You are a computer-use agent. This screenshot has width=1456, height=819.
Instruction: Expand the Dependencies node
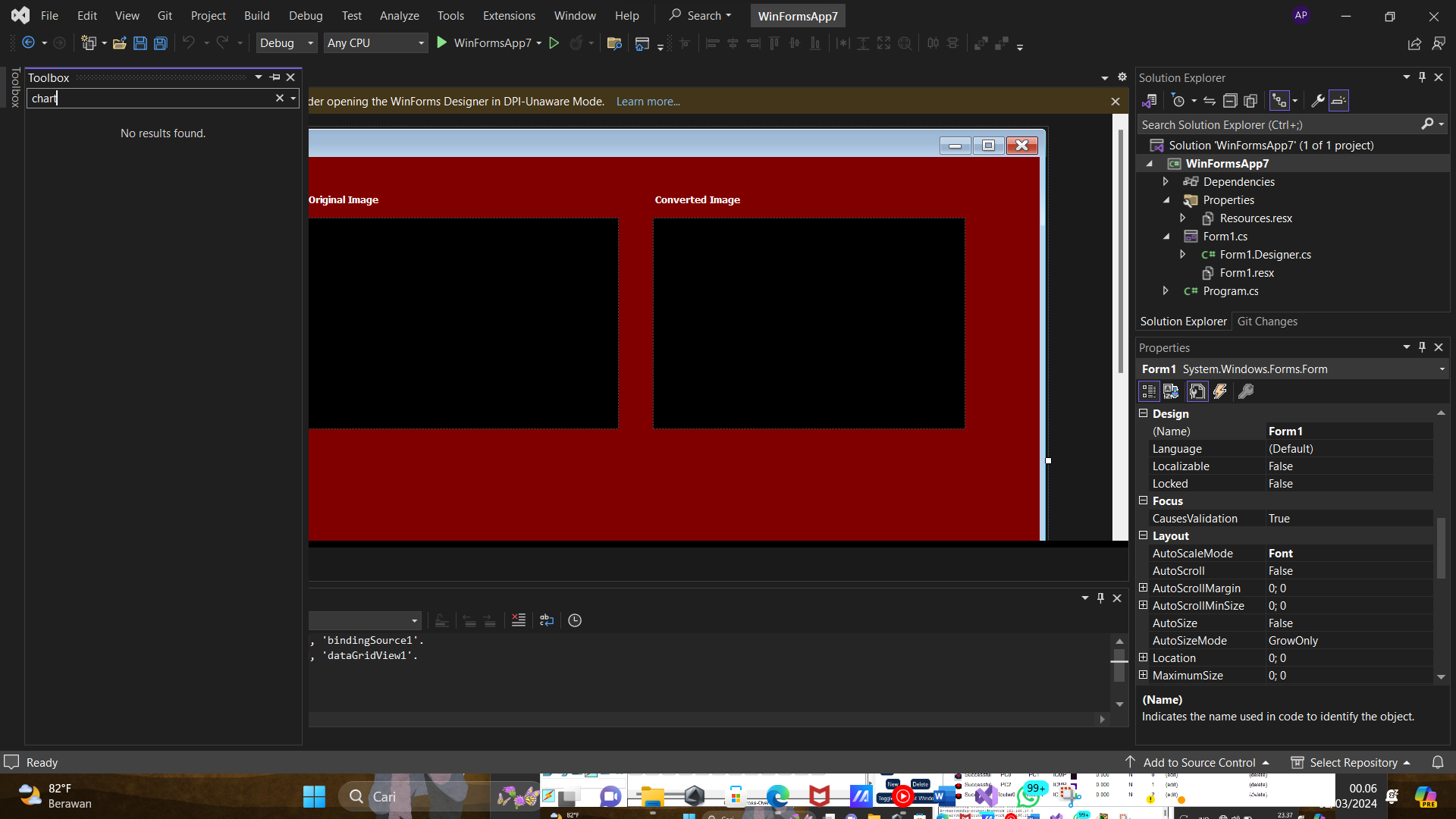(1166, 181)
